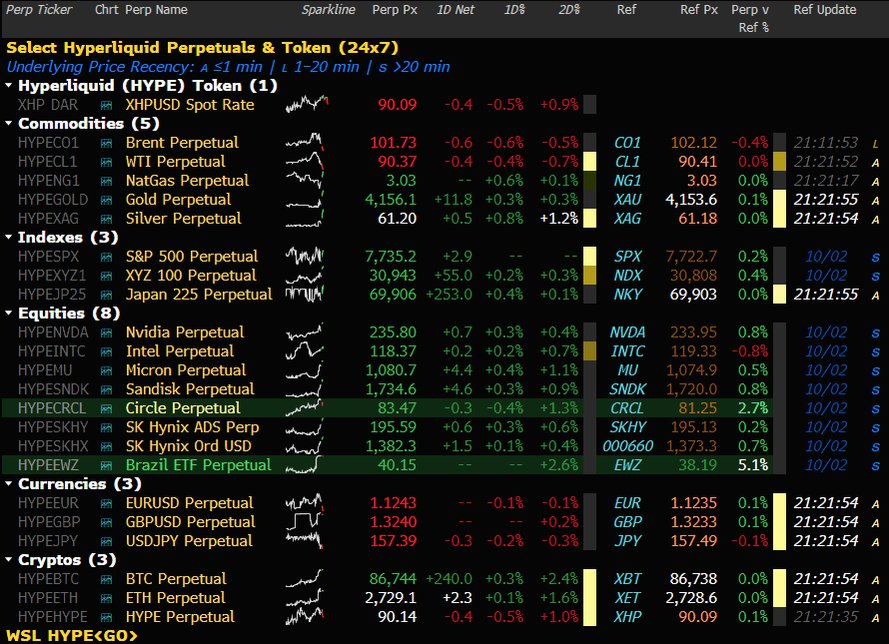The height and width of the screenshot is (644, 889).
Task: Open the 000660 reference ticker
Action: click(628, 447)
